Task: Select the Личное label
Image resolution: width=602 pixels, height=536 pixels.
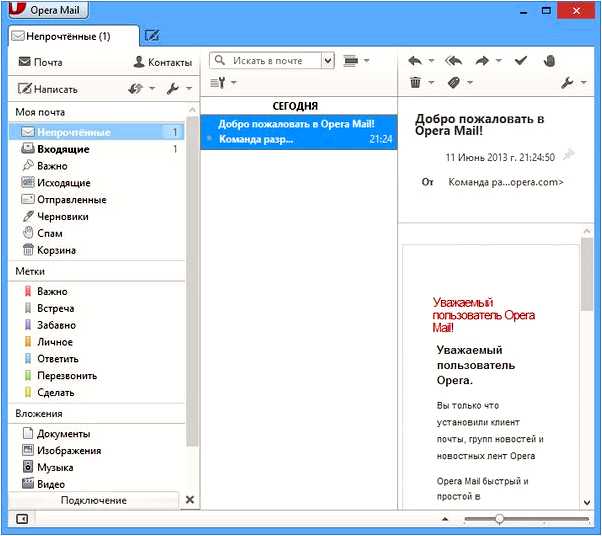Action: click(48, 342)
